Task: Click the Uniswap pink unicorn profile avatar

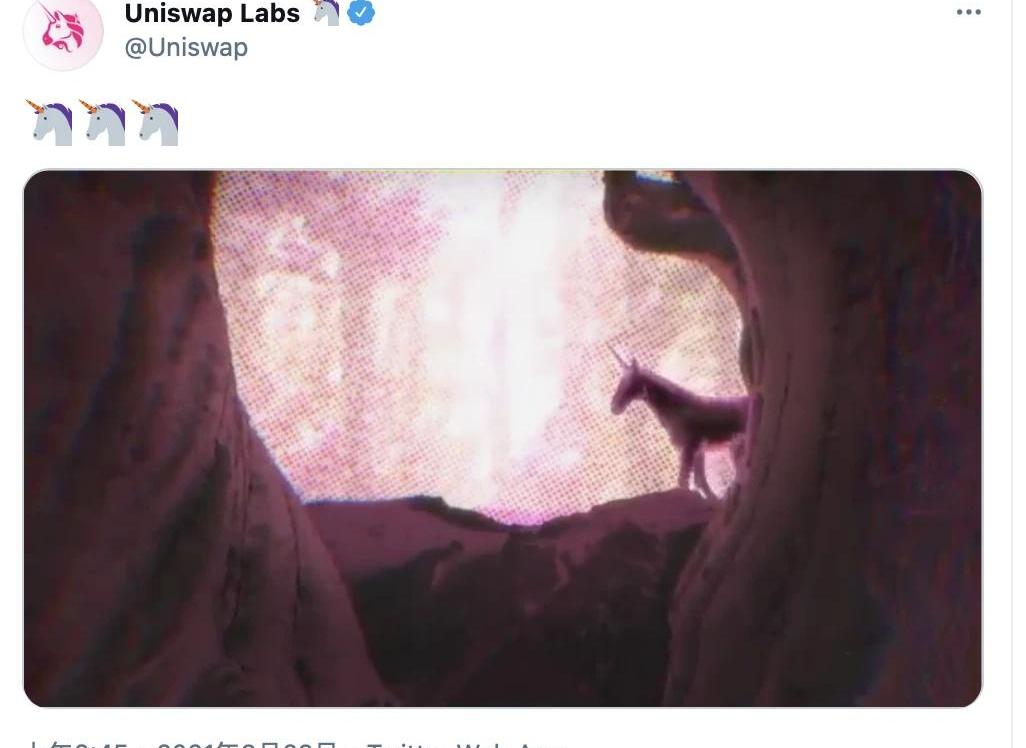Action: pyautogui.click(x=63, y=31)
